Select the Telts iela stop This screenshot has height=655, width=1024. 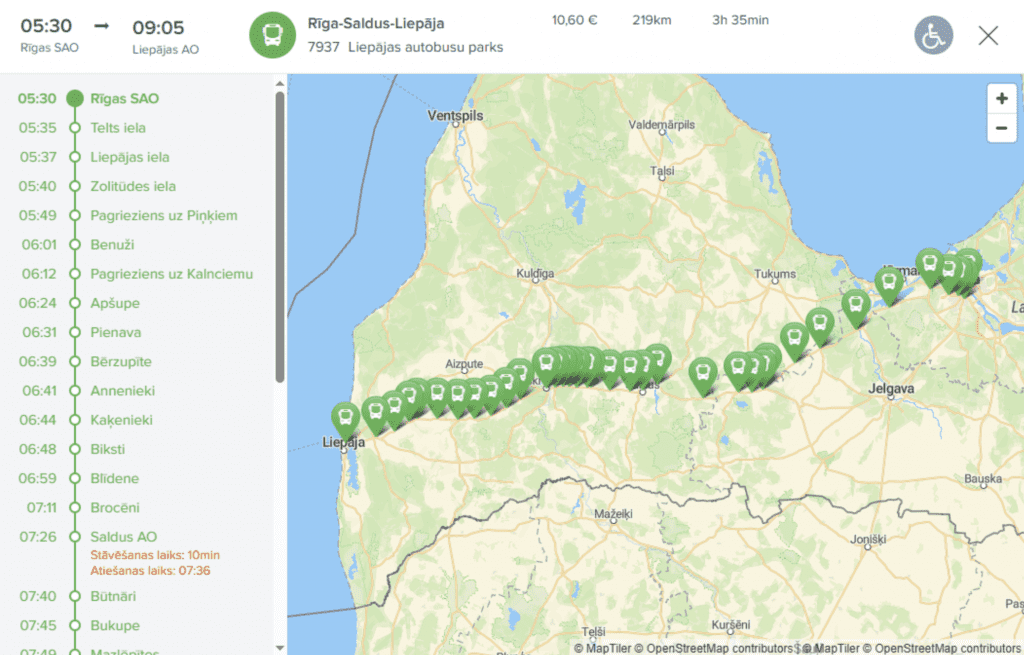(118, 128)
